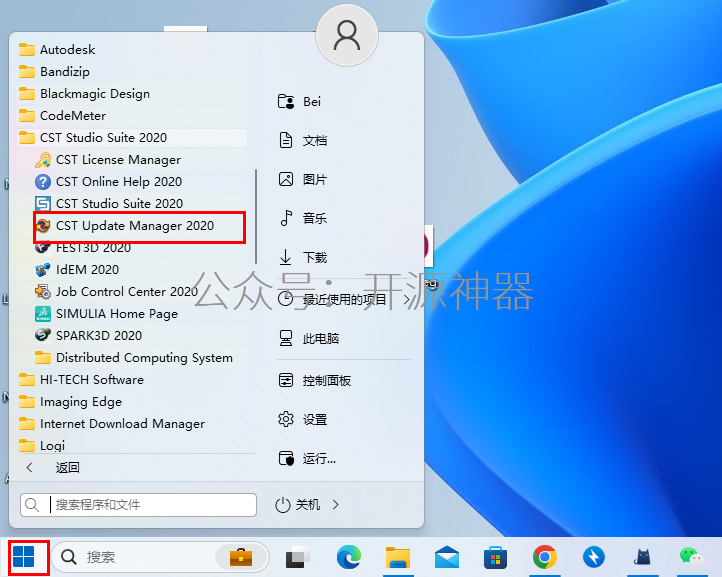Click the 运行 run icon
Screen dimensions: 722x577
(x=286, y=458)
